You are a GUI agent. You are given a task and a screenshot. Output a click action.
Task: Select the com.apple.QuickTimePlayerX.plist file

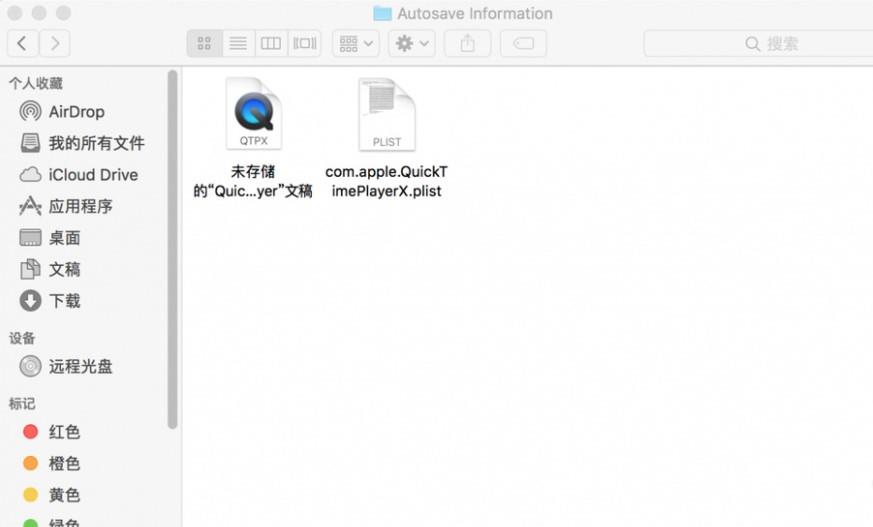pos(387,115)
